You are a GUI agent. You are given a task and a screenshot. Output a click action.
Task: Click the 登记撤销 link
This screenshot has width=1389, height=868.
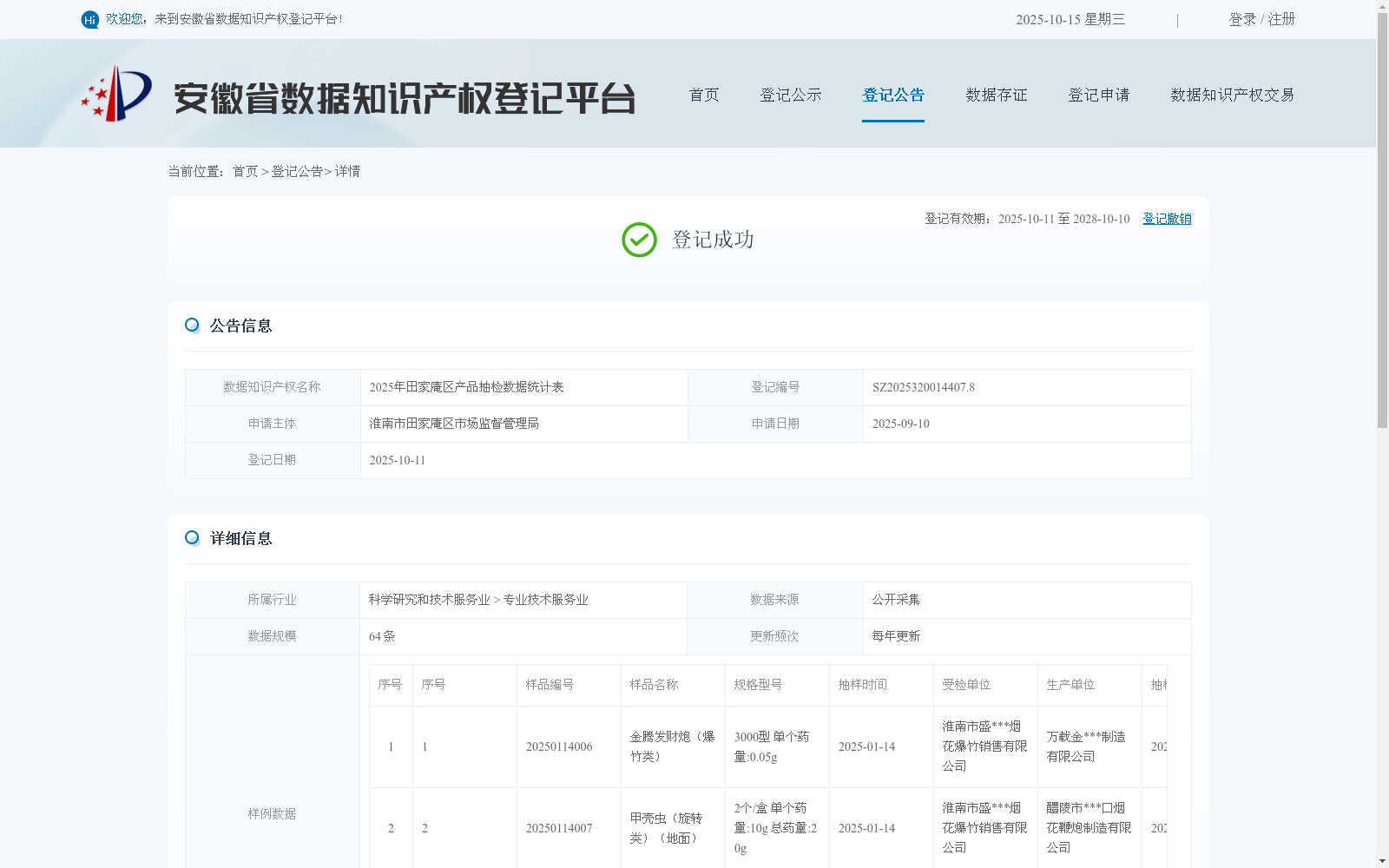pos(1167,219)
